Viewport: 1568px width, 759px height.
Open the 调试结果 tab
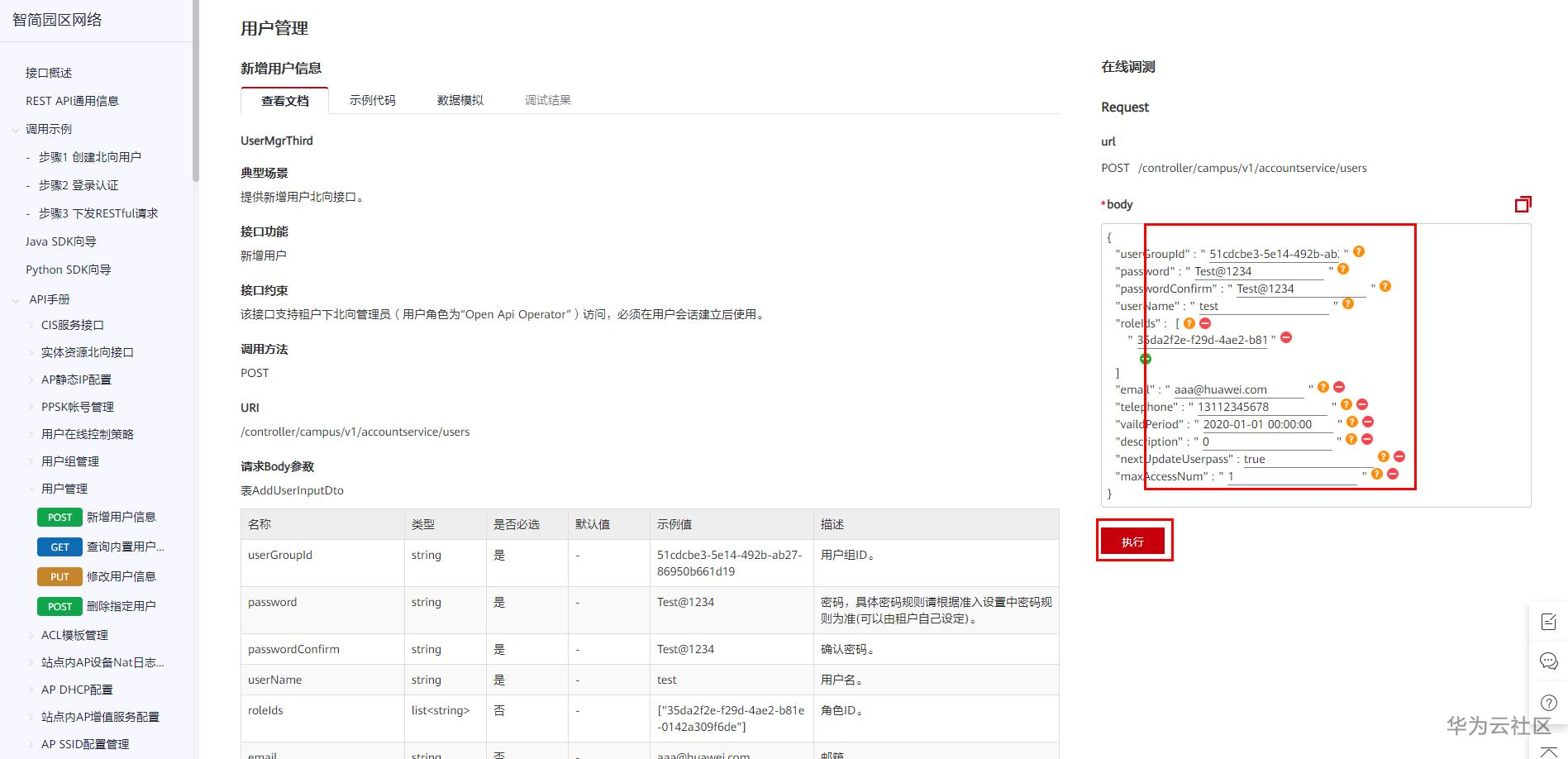click(x=548, y=100)
